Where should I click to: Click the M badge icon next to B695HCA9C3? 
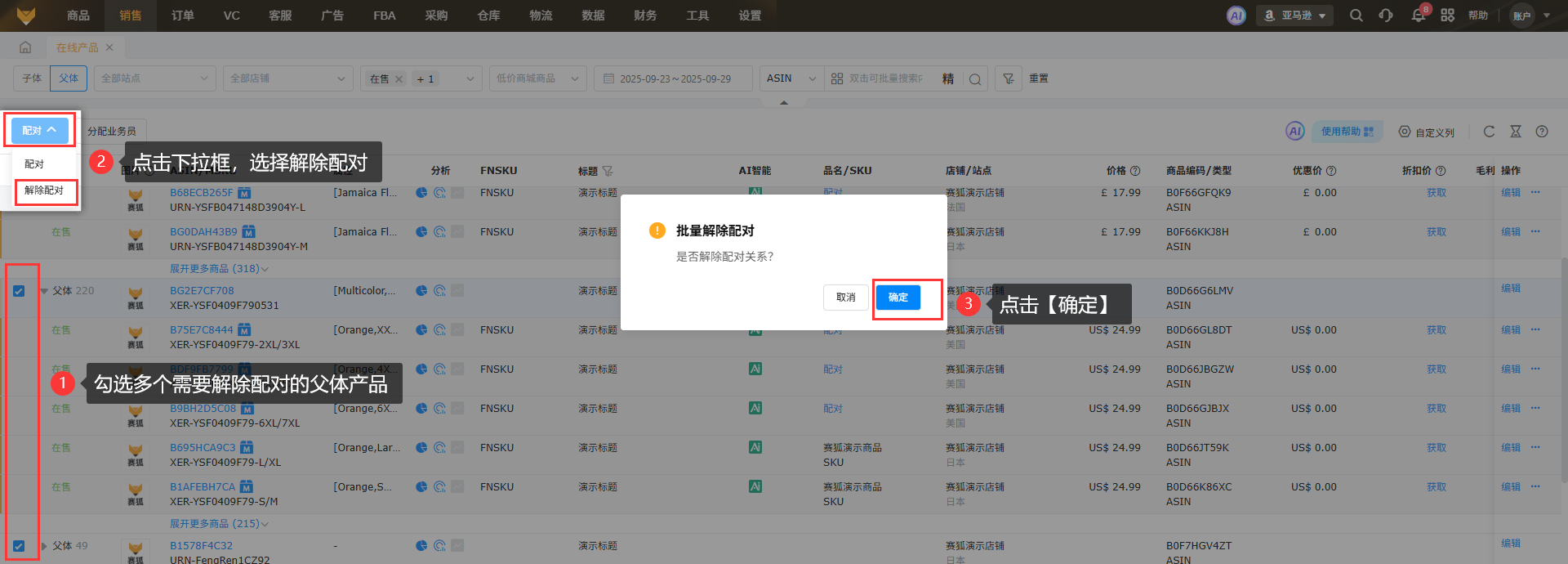tap(247, 448)
